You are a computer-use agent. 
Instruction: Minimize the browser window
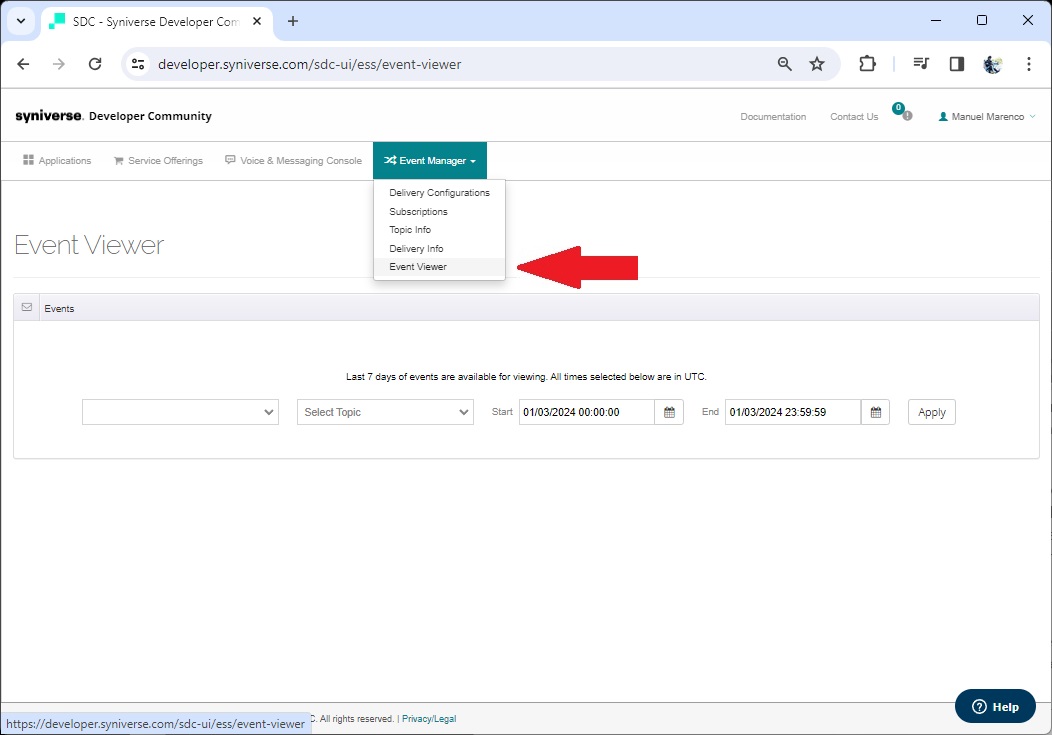click(936, 20)
